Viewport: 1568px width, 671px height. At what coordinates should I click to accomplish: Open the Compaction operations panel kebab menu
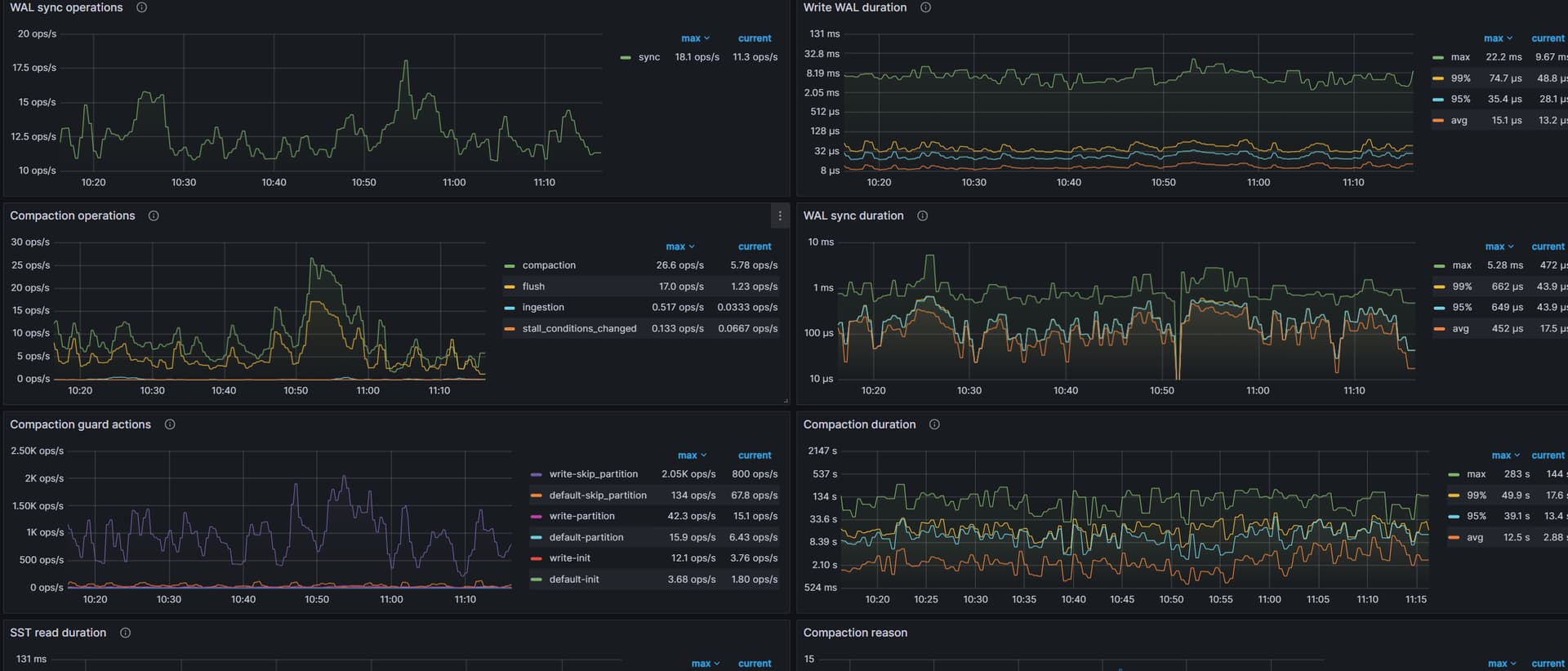tap(780, 216)
